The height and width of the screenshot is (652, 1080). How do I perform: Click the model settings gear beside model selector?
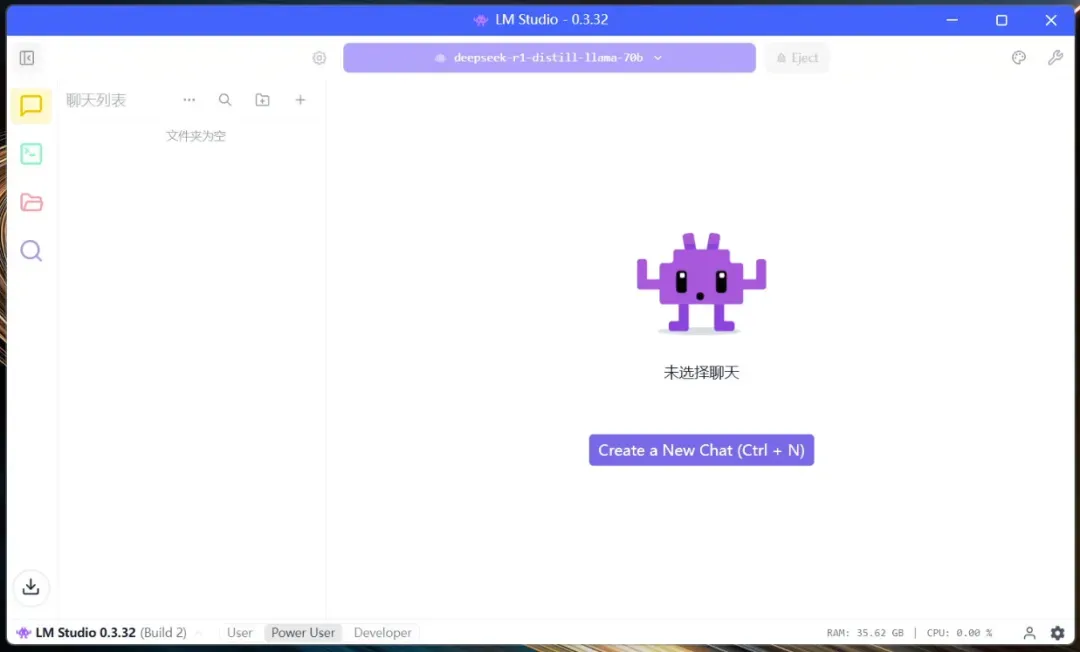pyautogui.click(x=319, y=58)
